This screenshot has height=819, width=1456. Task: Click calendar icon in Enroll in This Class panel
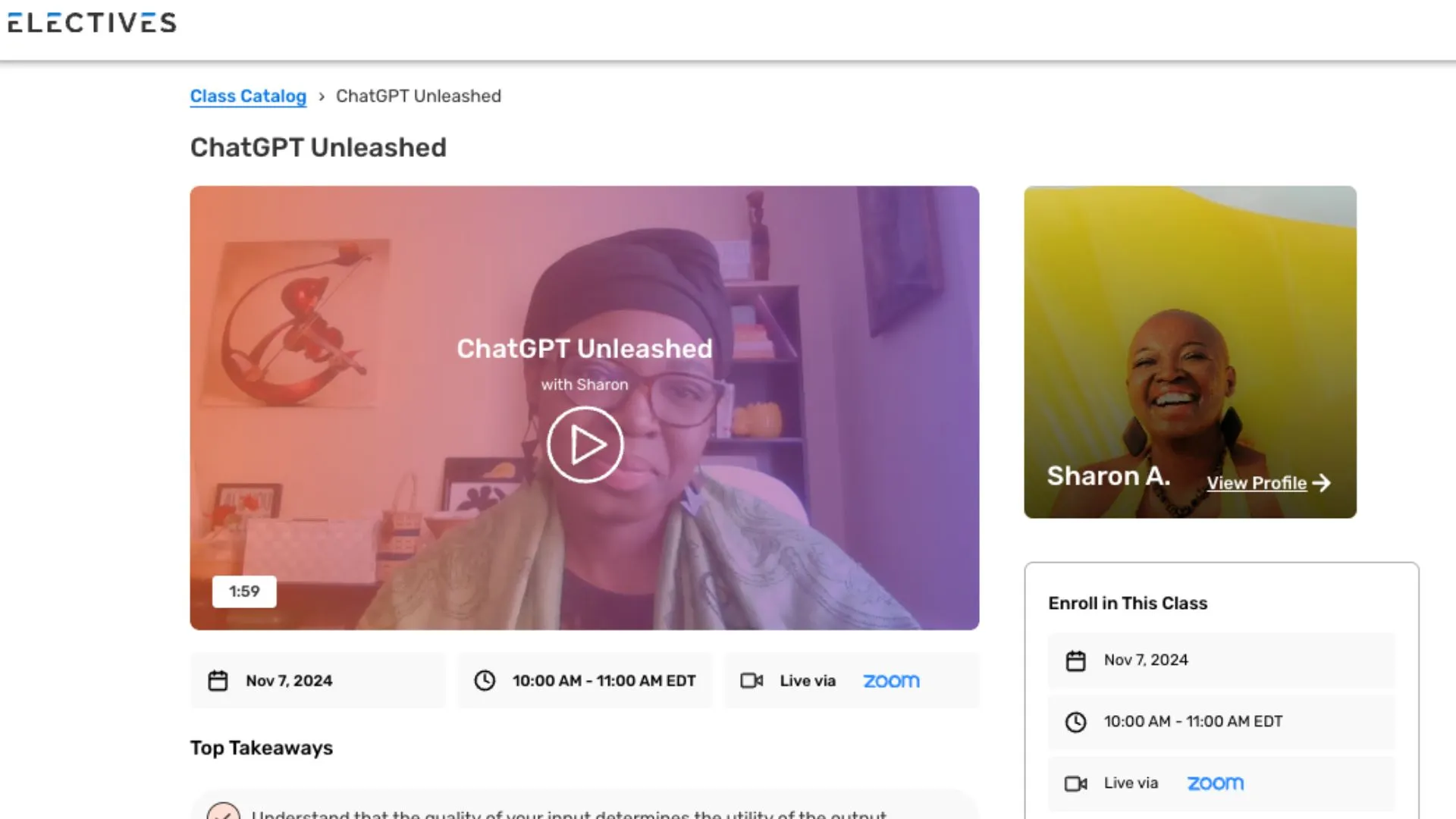(1075, 661)
